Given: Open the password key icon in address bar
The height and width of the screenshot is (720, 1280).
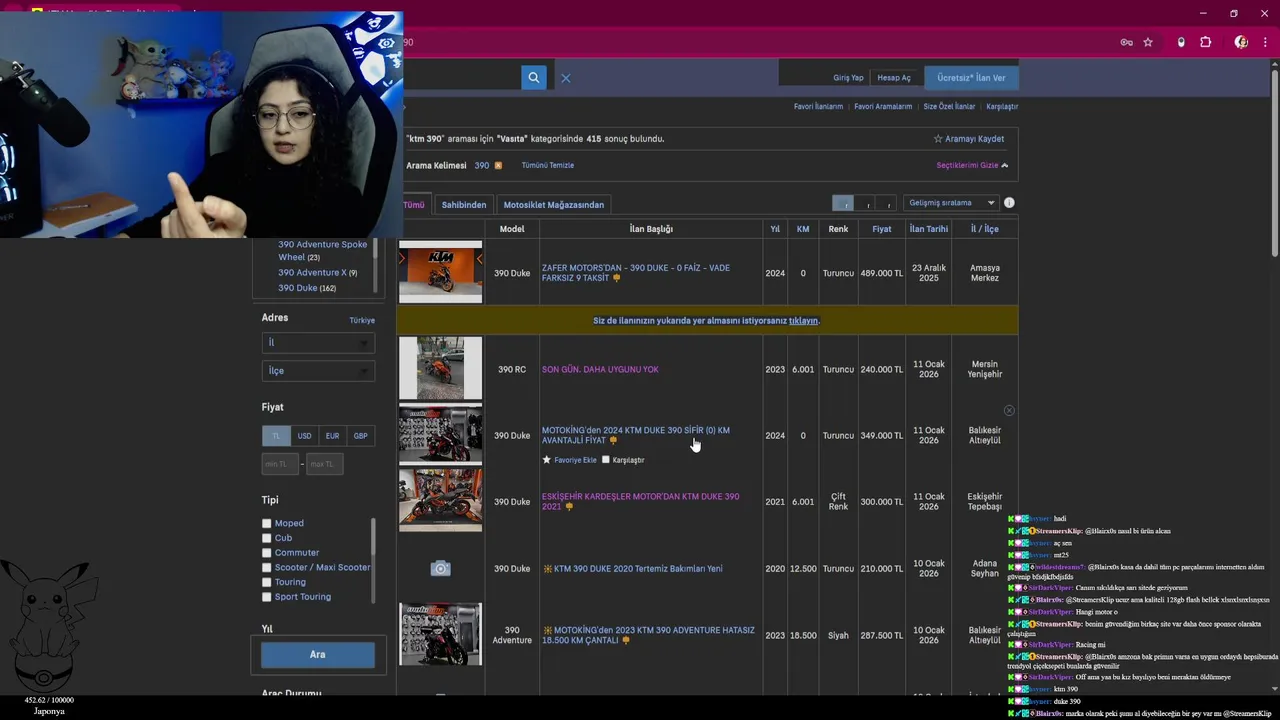Looking at the screenshot, I should pos(1127,42).
